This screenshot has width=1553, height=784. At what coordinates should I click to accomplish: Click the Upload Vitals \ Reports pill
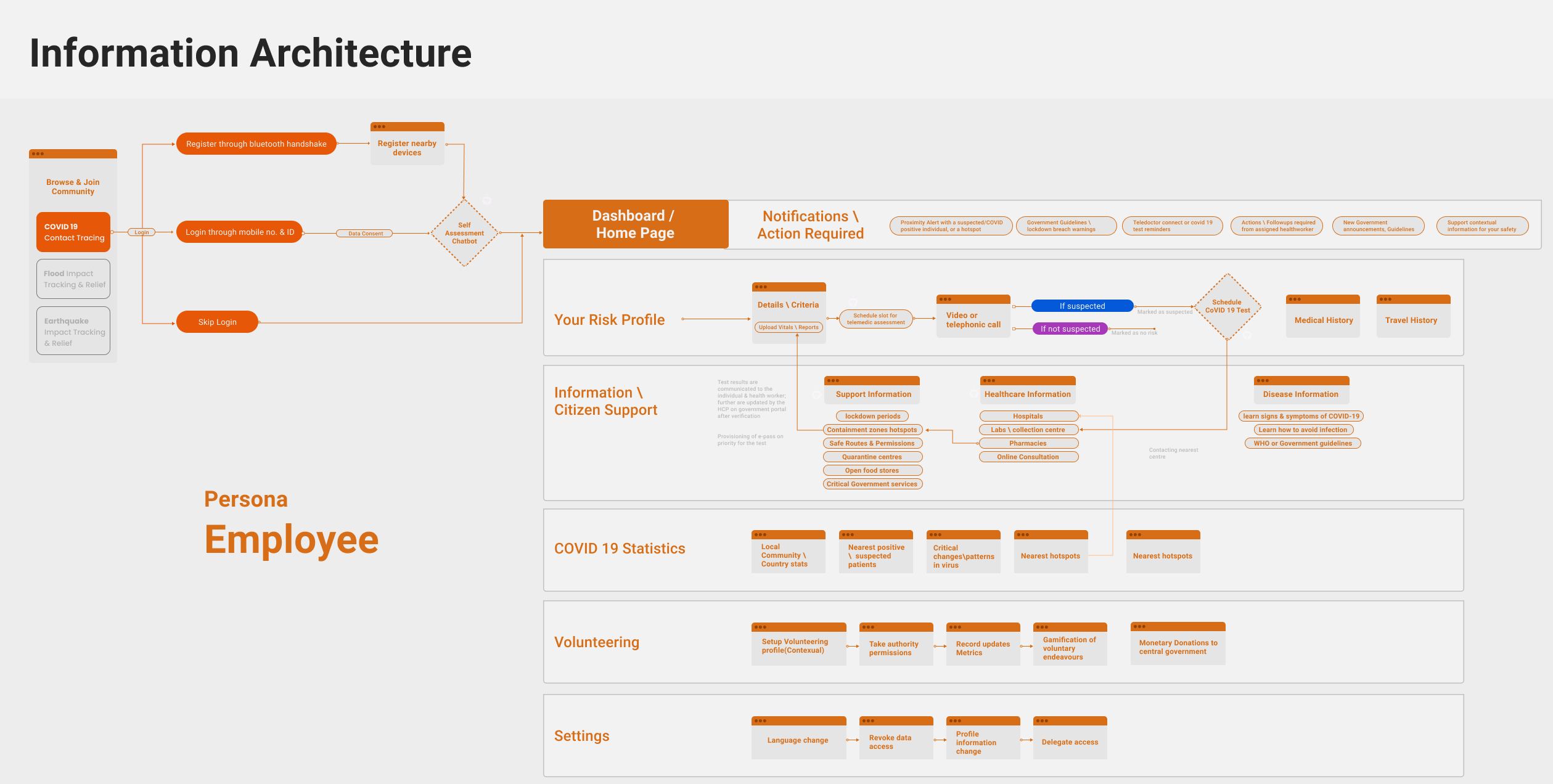789,327
